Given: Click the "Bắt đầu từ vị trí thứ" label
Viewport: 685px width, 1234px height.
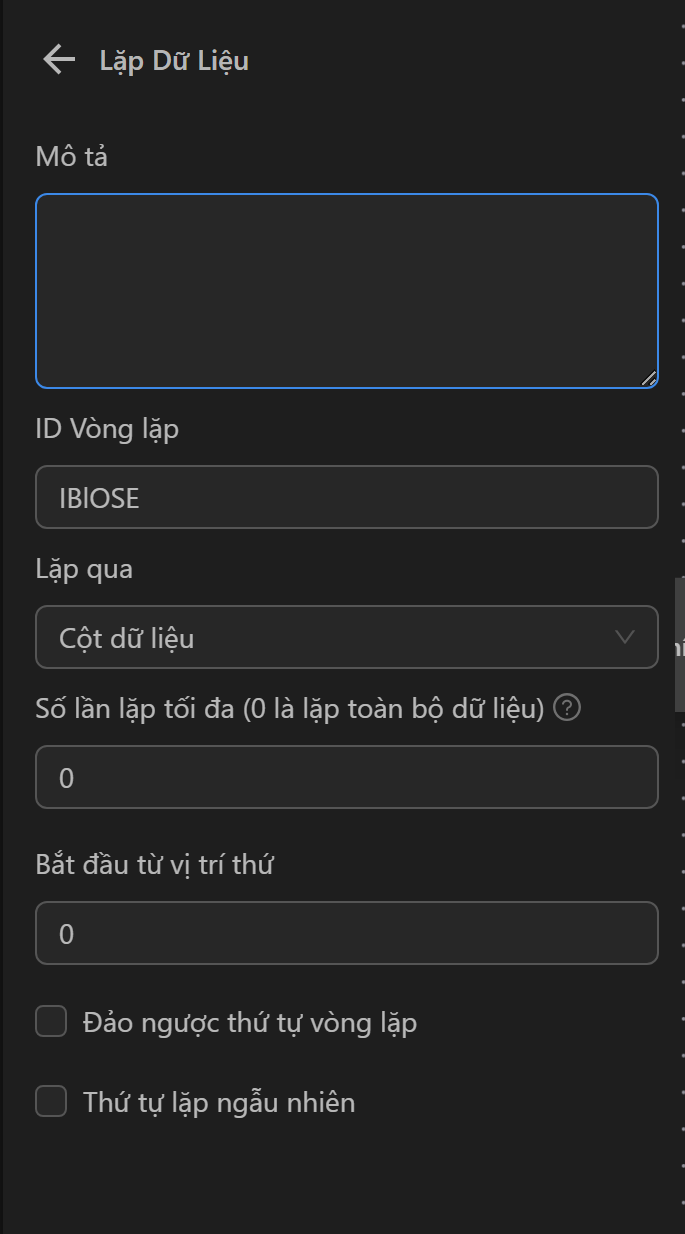Looking at the screenshot, I should pos(154,864).
